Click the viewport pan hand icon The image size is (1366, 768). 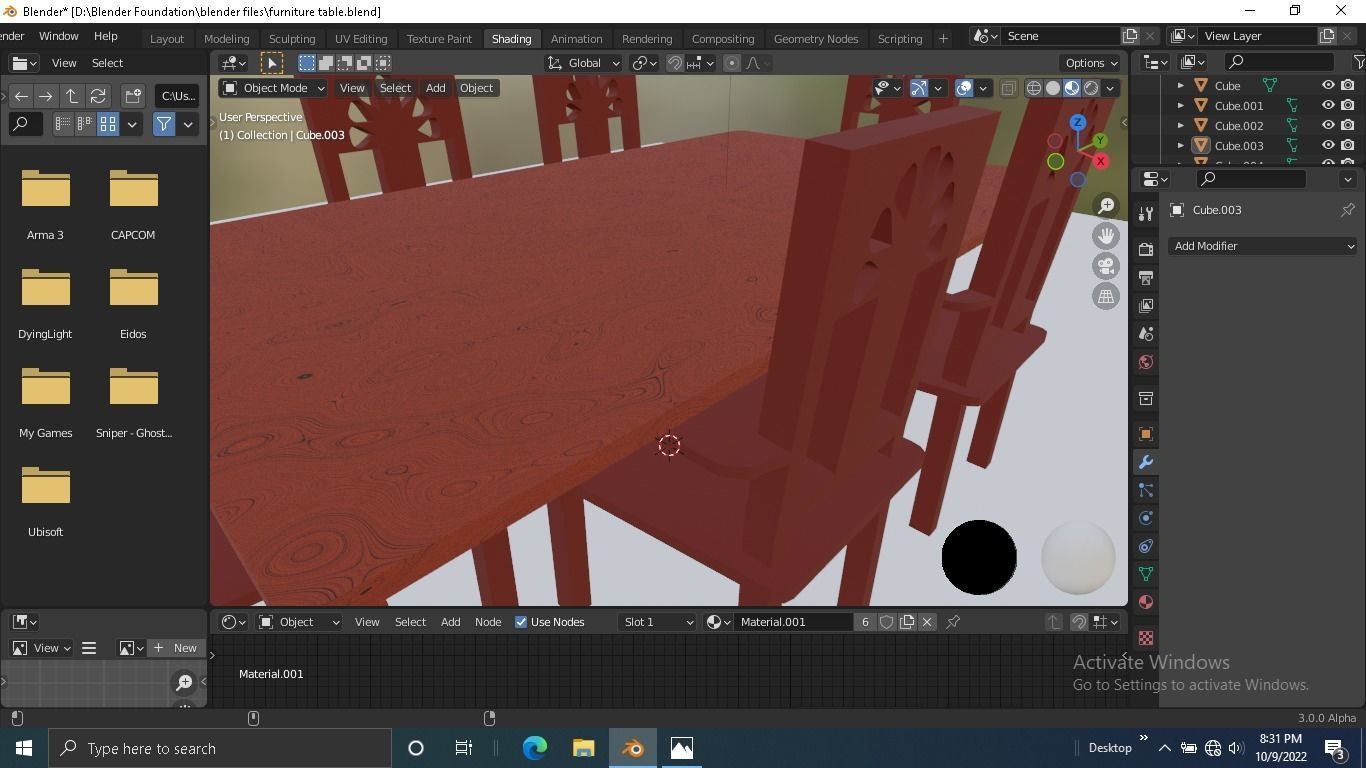point(1106,236)
